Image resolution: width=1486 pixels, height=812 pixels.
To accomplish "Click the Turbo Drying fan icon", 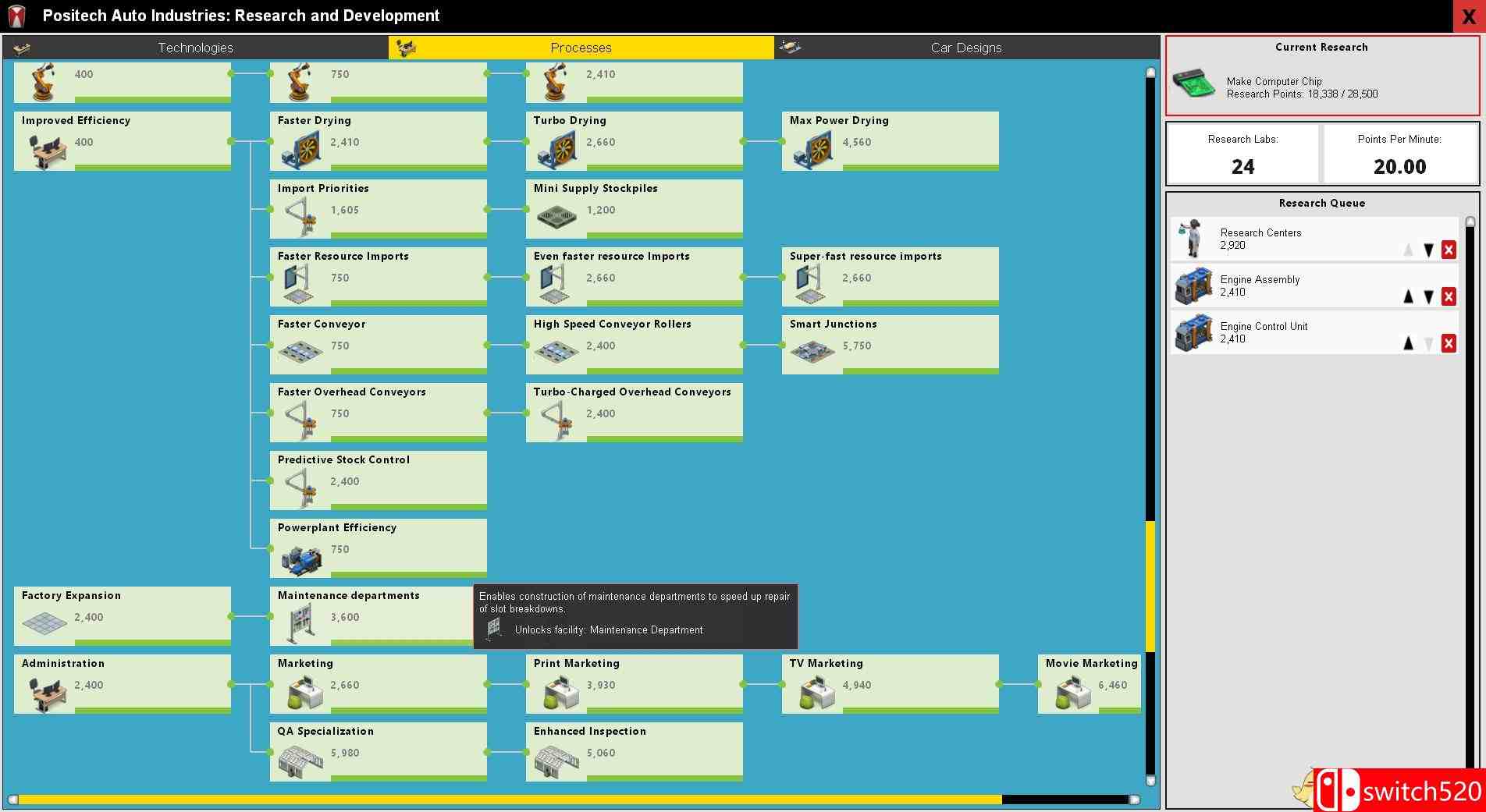I will [556, 150].
